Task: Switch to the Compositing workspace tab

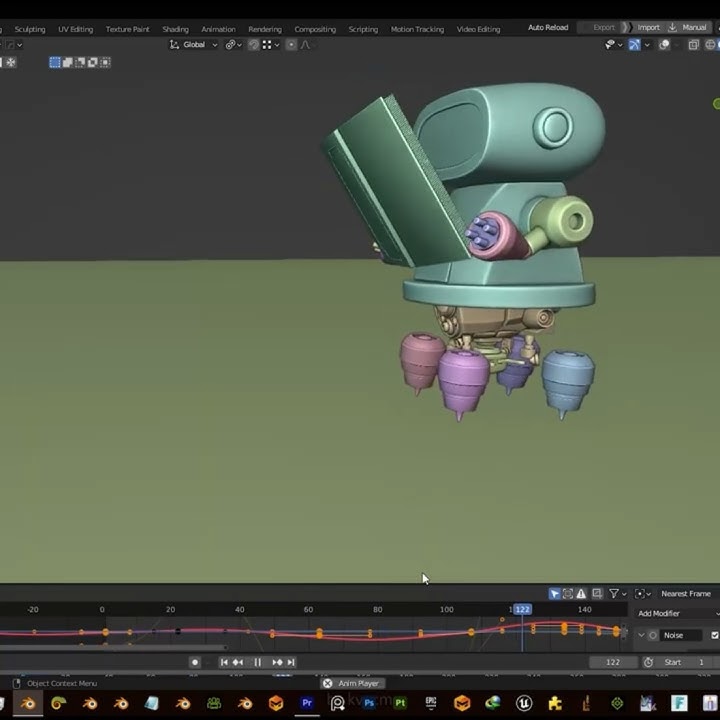Action: click(x=315, y=29)
